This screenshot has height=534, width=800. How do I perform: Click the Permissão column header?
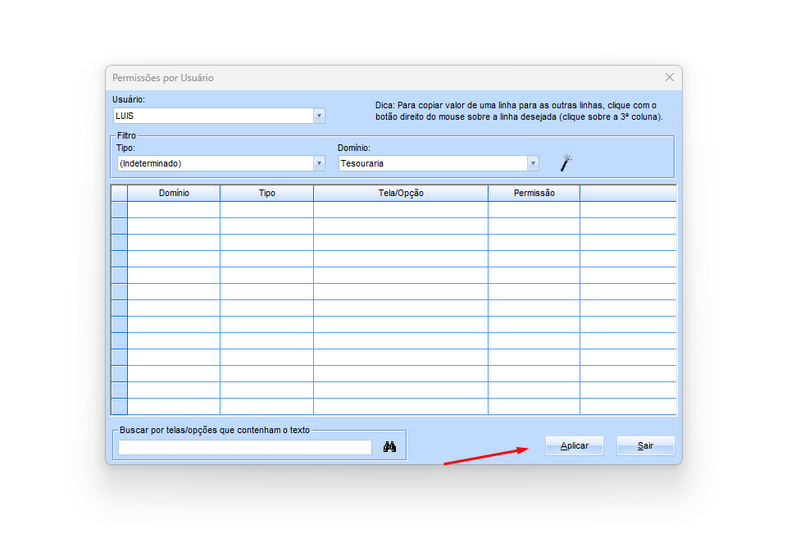point(534,193)
